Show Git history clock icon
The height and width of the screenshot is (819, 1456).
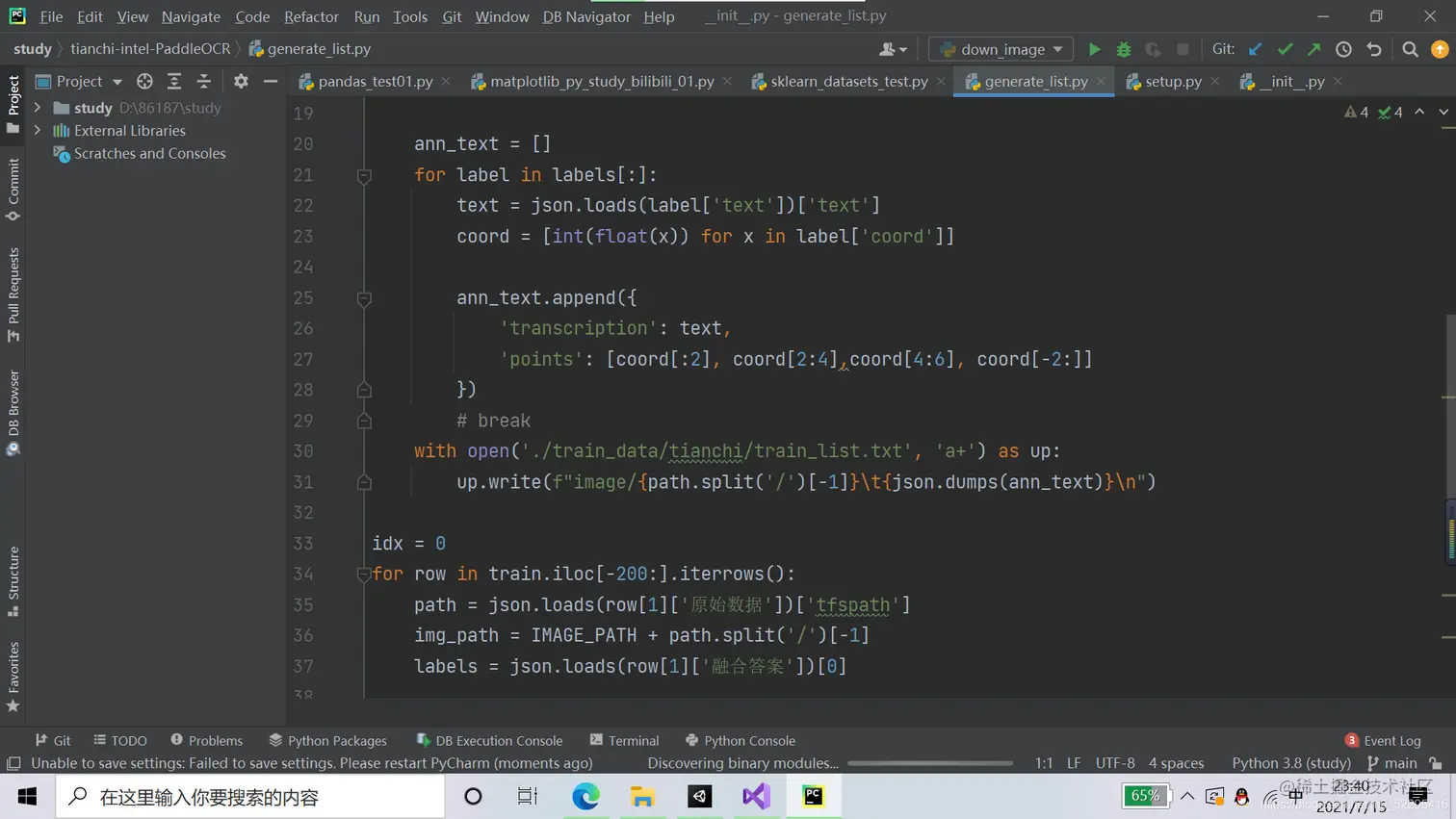(1343, 49)
